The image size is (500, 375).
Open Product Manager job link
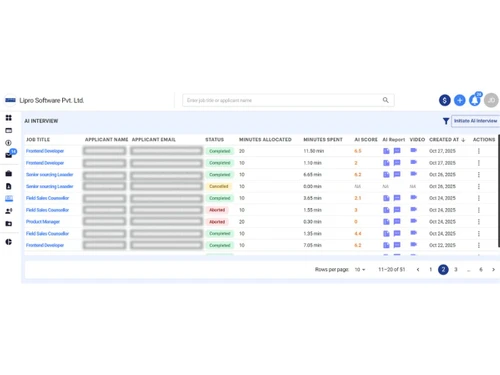(43, 222)
